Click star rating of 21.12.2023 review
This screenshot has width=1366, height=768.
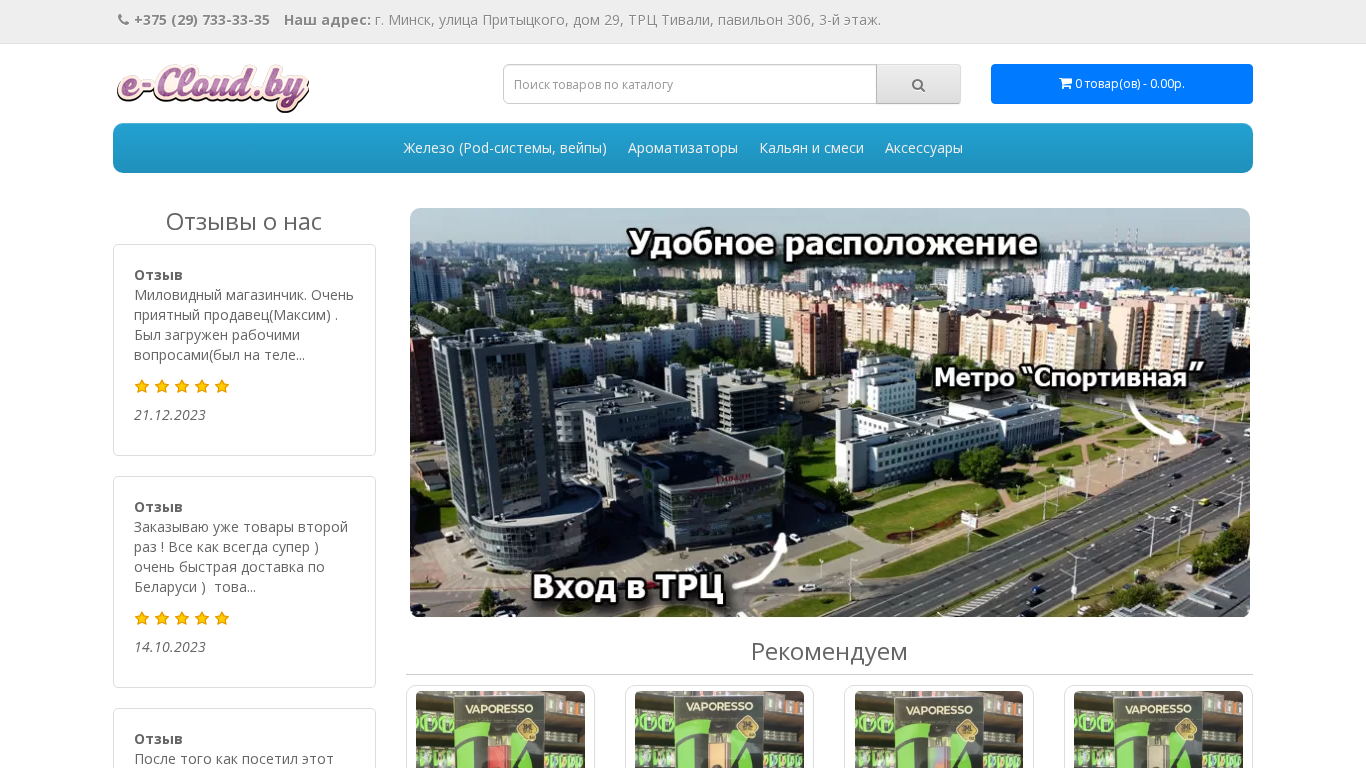(182, 387)
